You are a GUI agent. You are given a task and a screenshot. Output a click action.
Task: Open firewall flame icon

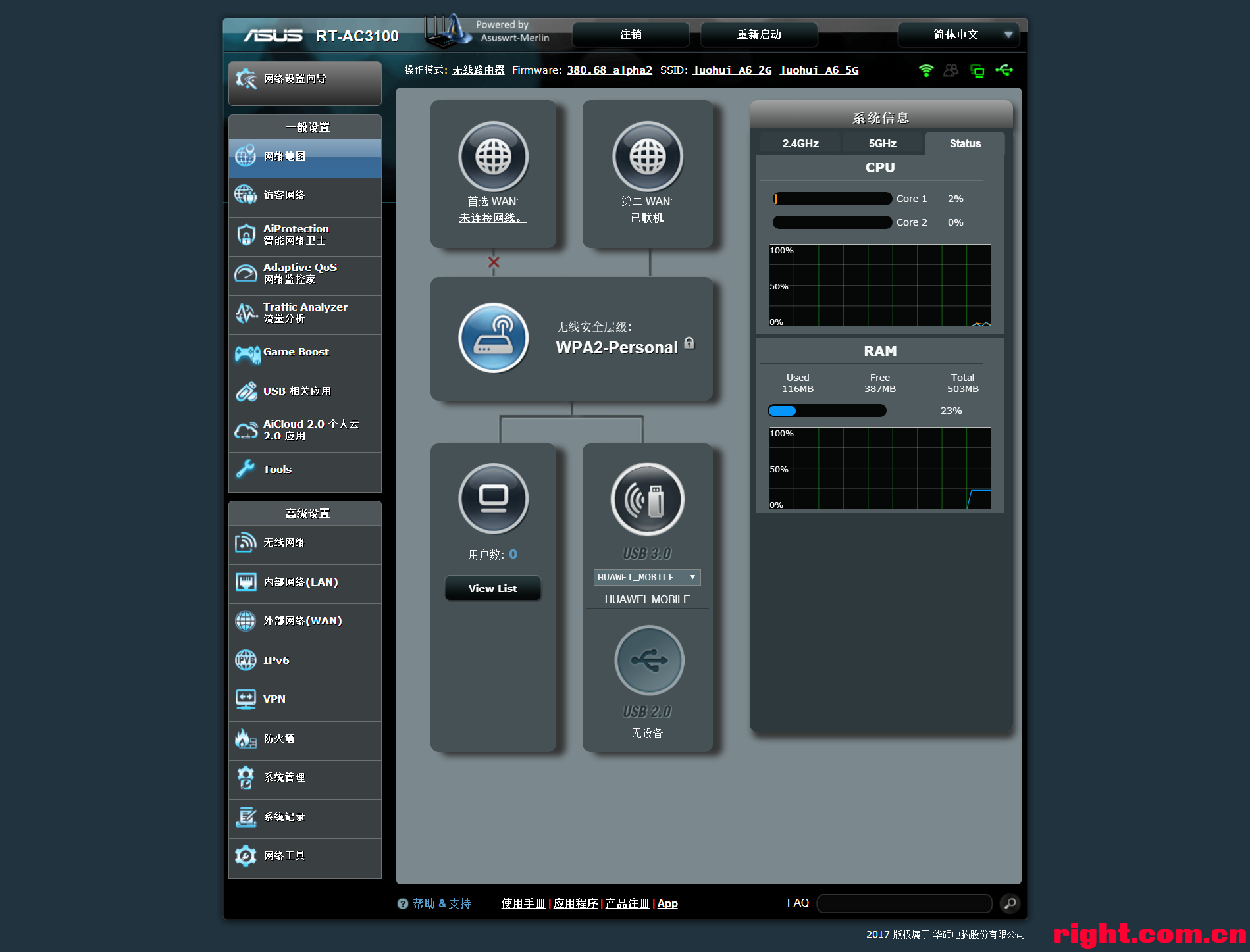click(246, 738)
